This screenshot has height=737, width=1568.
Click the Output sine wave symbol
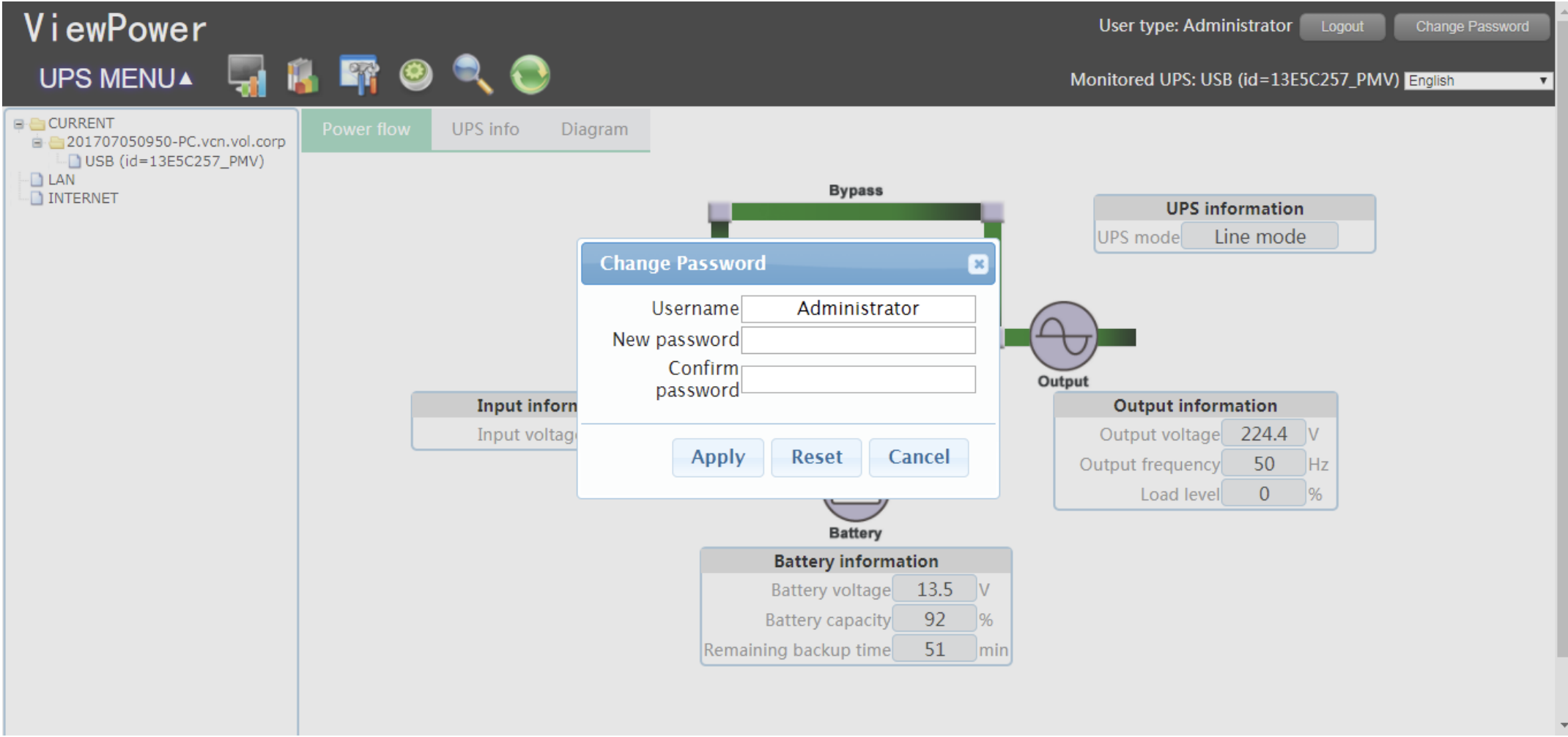coord(1063,336)
